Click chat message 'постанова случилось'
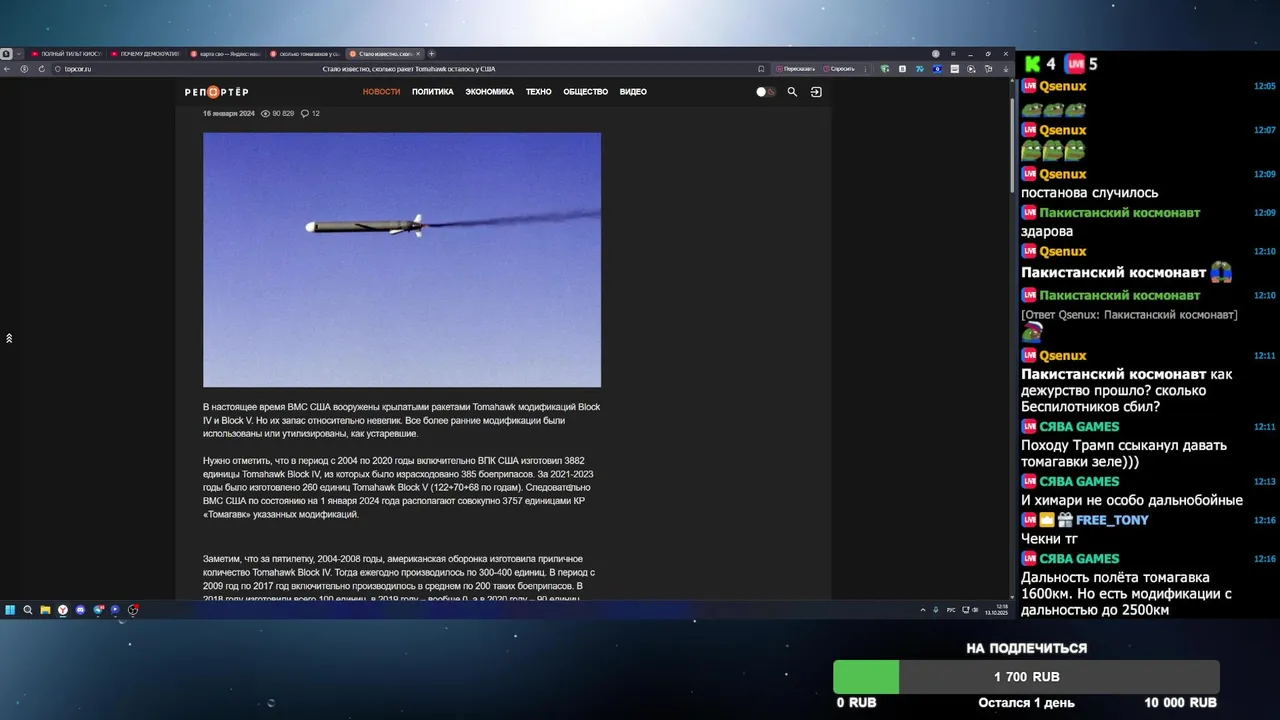The width and height of the screenshot is (1280, 720). coord(1089,193)
